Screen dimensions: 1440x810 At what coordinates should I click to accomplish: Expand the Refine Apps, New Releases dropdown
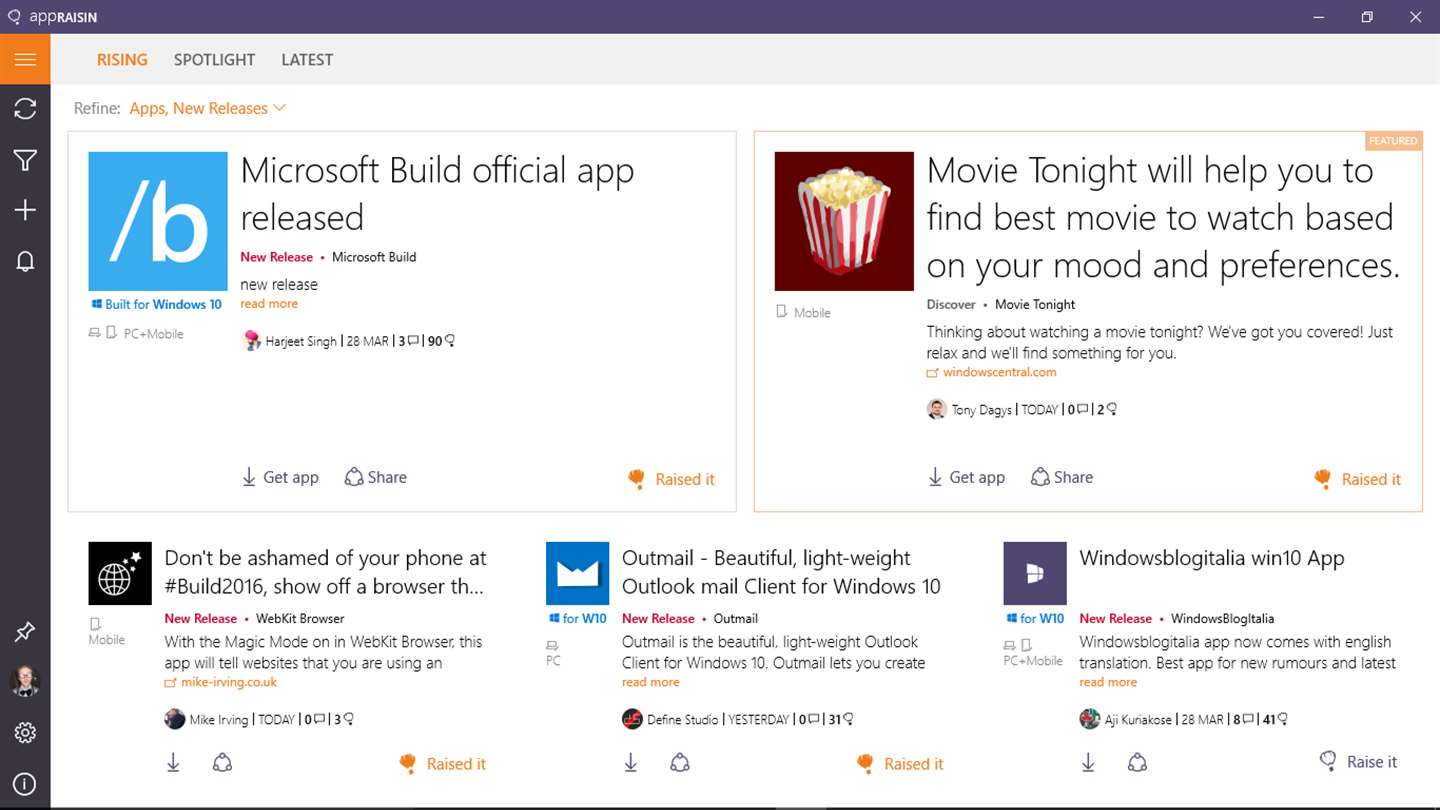click(207, 108)
